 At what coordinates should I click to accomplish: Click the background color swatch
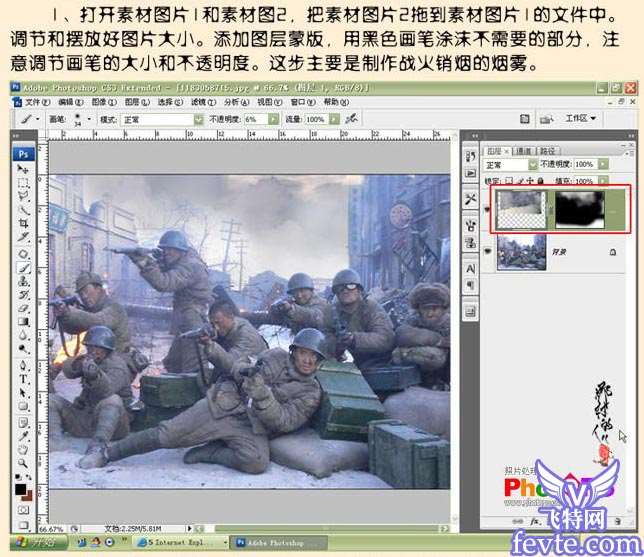point(27,496)
